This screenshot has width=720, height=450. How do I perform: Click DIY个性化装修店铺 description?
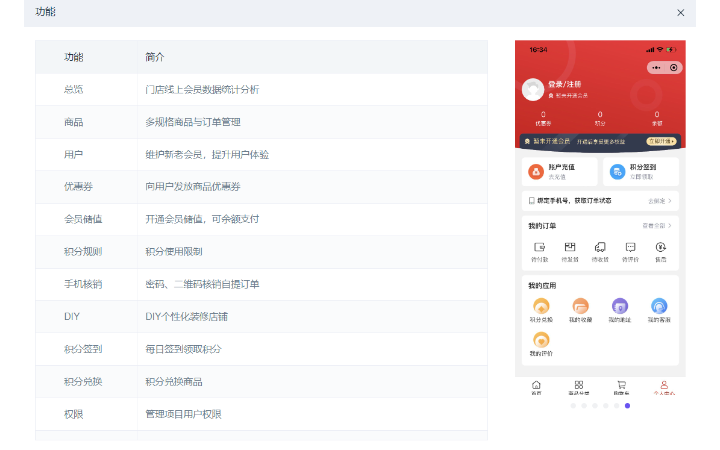[187, 316]
